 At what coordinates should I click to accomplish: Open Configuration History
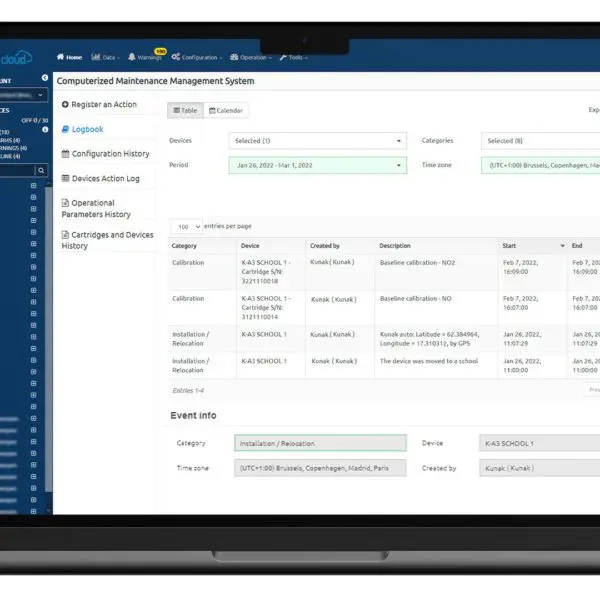106,154
